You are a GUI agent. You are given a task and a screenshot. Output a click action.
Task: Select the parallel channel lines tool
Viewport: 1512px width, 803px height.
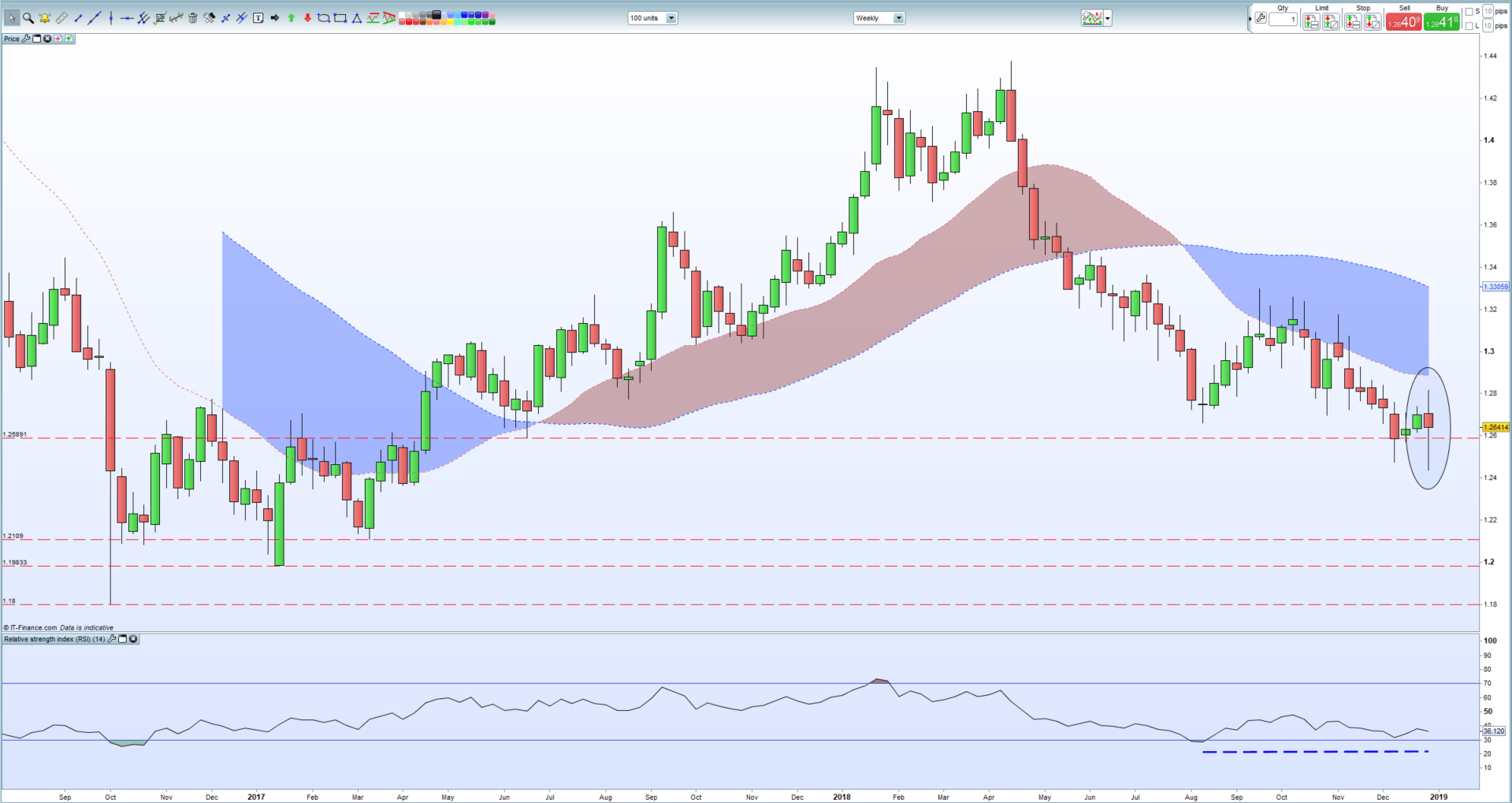click(143, 18)
